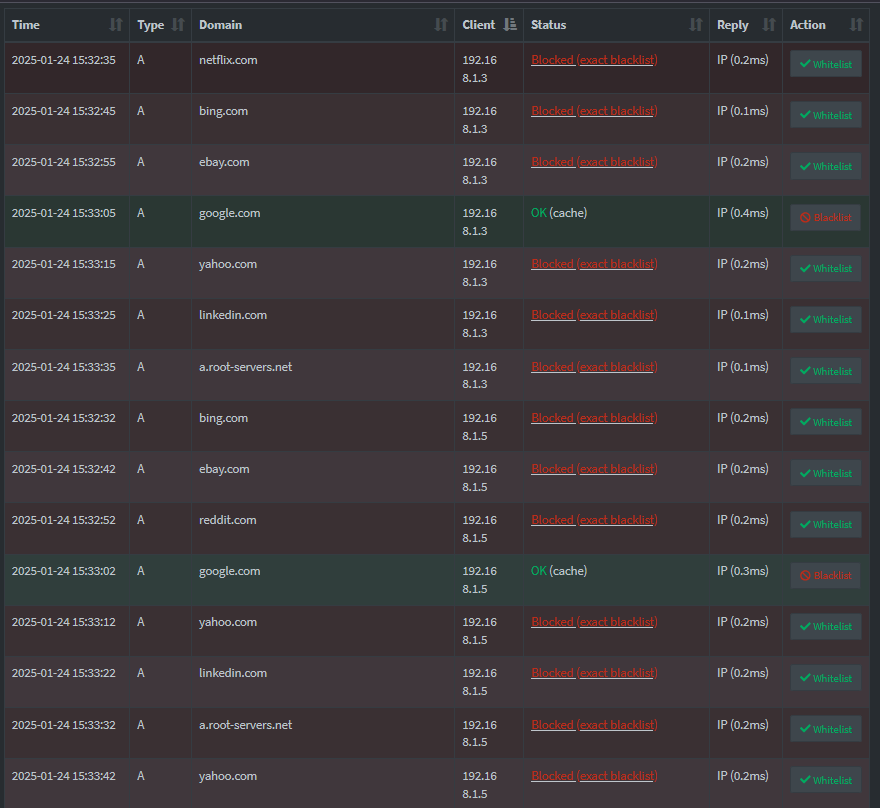Screen dimensions: 880x808
Task: Click google.com domain in 15:33:02 row
Action: [230, 571]
